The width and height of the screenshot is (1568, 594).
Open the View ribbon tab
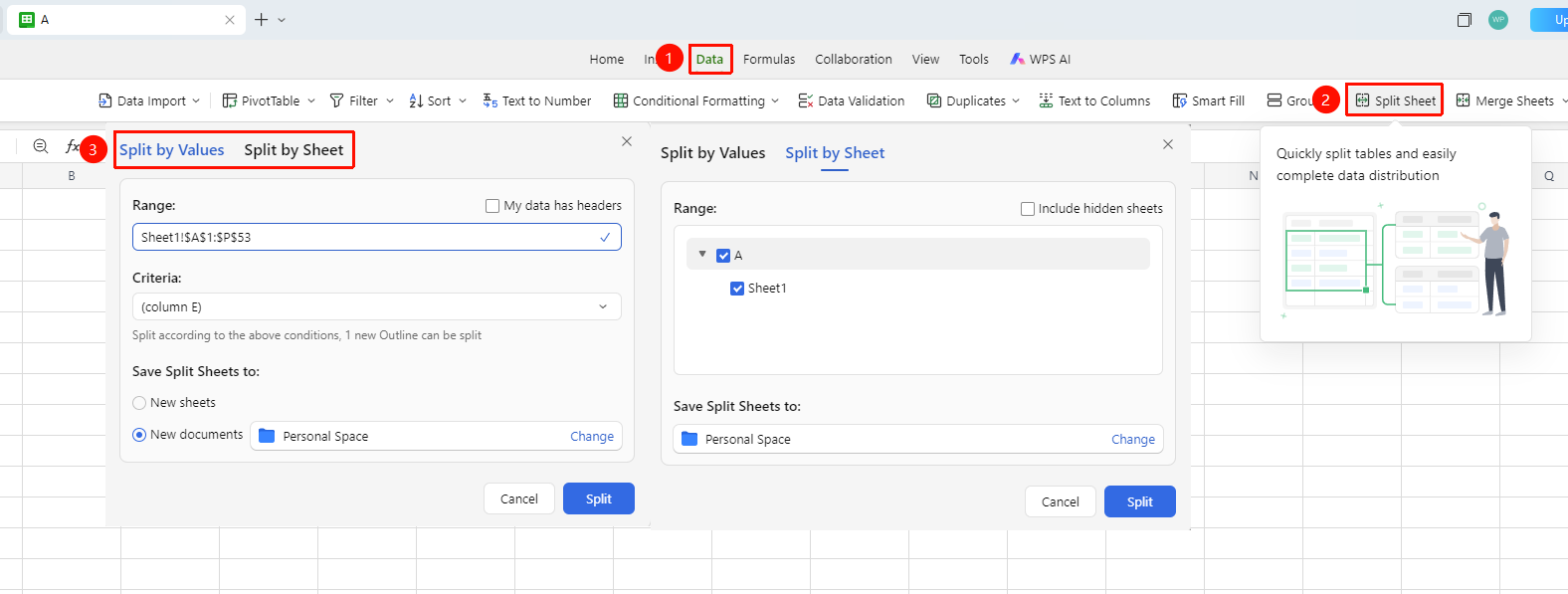coord(925,59)
